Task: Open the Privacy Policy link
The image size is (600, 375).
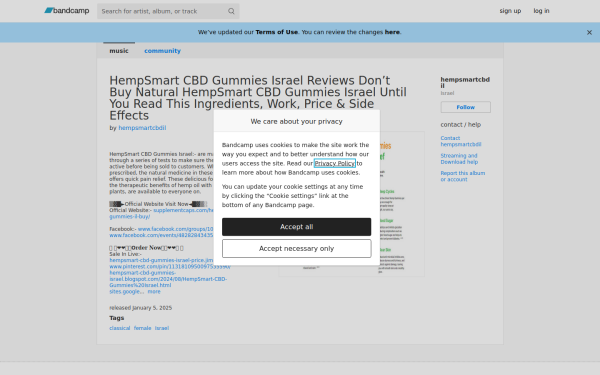Action: [x=335, y=163]
